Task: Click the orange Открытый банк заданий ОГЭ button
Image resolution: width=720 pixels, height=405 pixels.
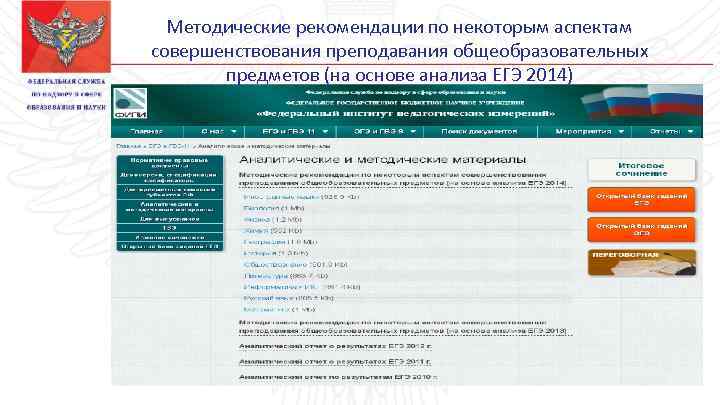Action: (641, 229)
